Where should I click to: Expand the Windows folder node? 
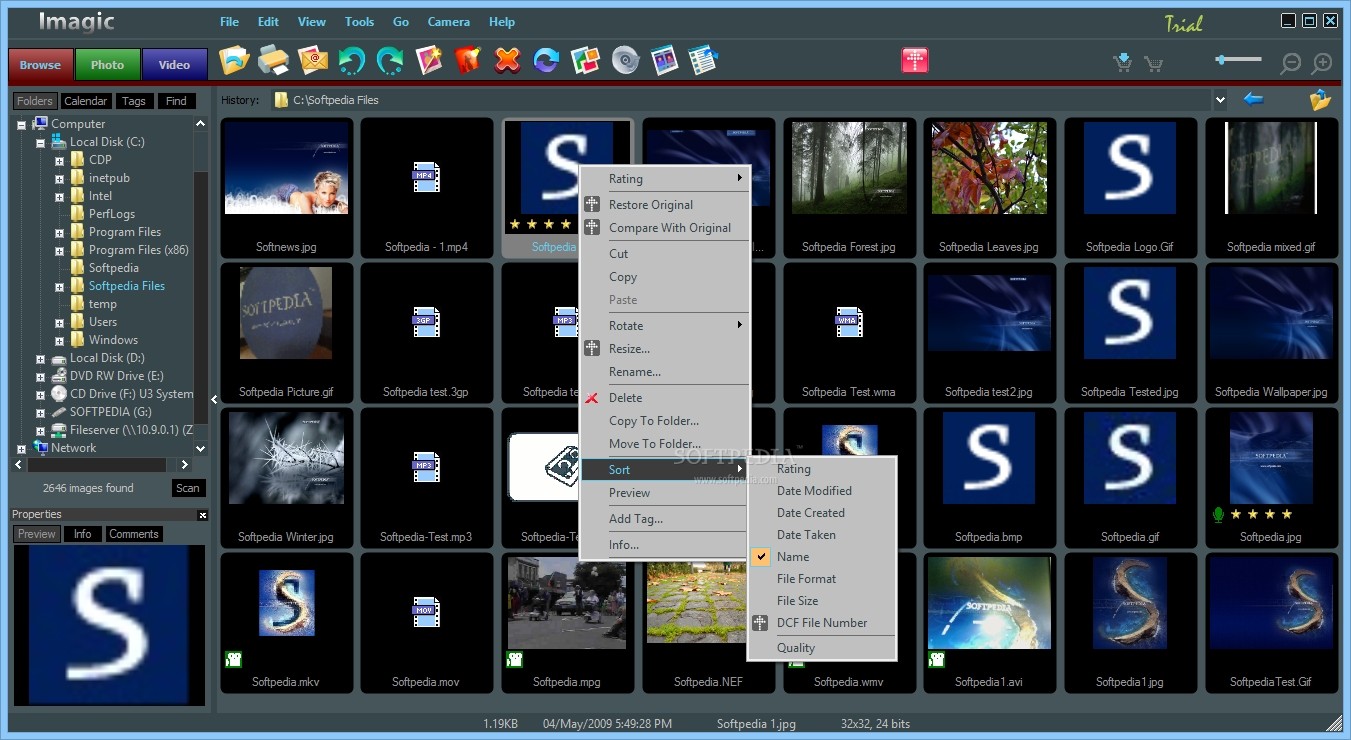pos(59,340)
